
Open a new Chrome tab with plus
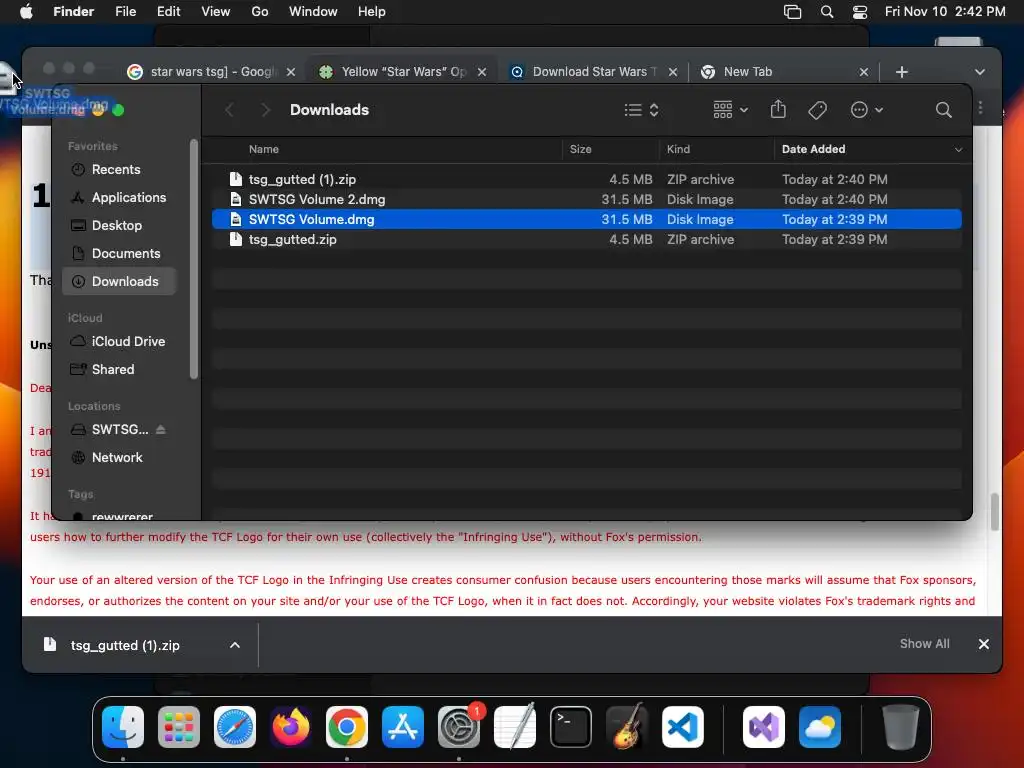(x=902, y=72)
